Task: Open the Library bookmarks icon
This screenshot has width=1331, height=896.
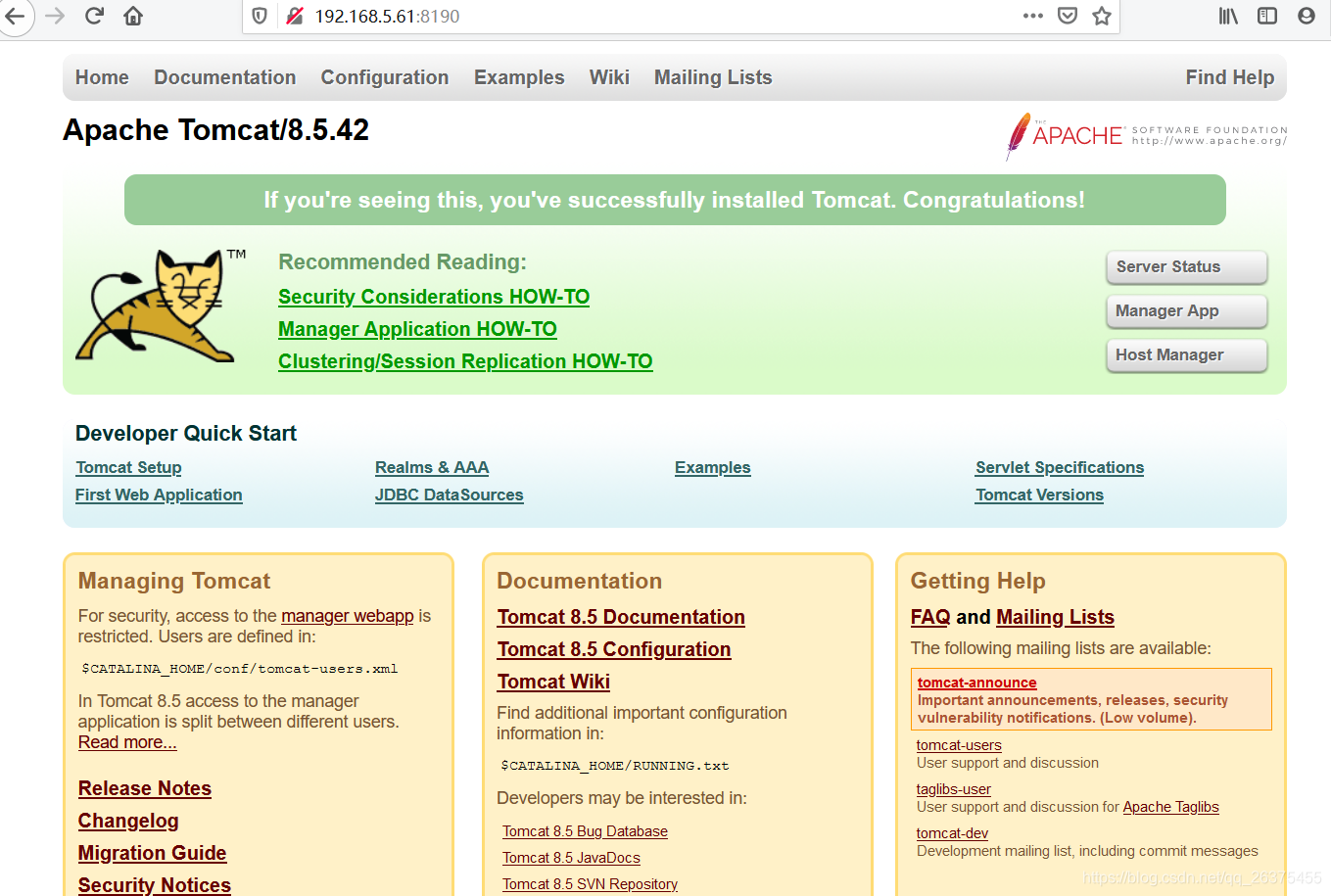Action: (1228, 16)
